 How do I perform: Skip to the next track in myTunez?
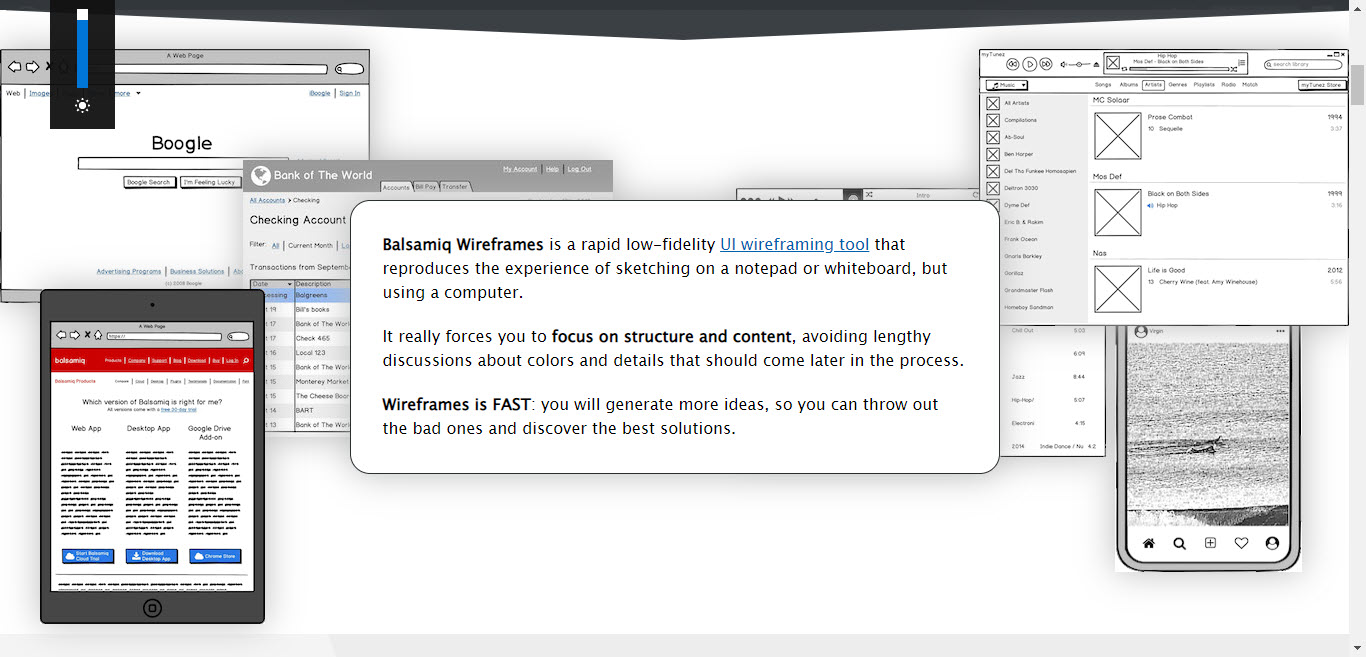pos(1046,64)
